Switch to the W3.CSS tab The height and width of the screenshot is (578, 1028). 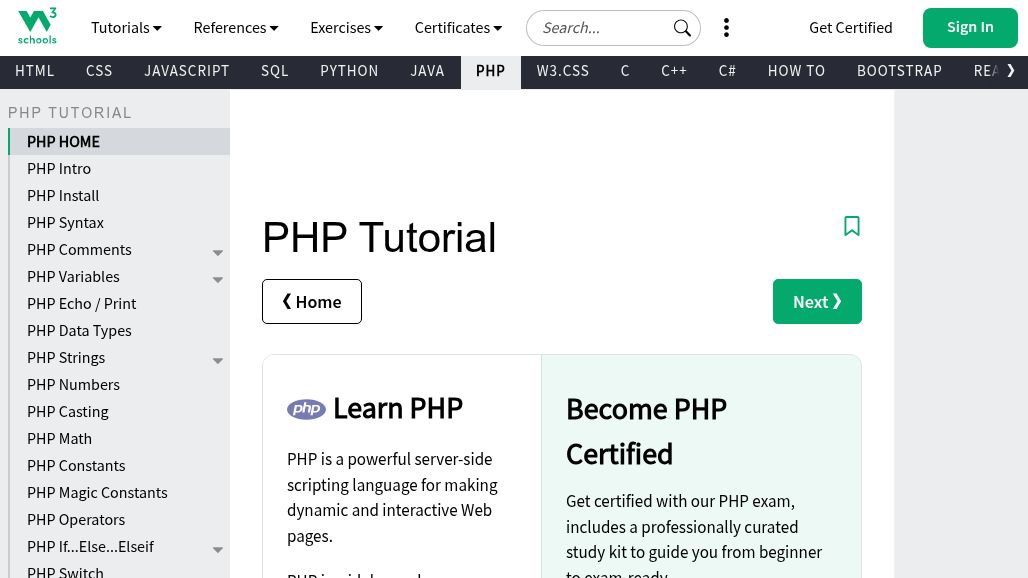tap(563, 71)
